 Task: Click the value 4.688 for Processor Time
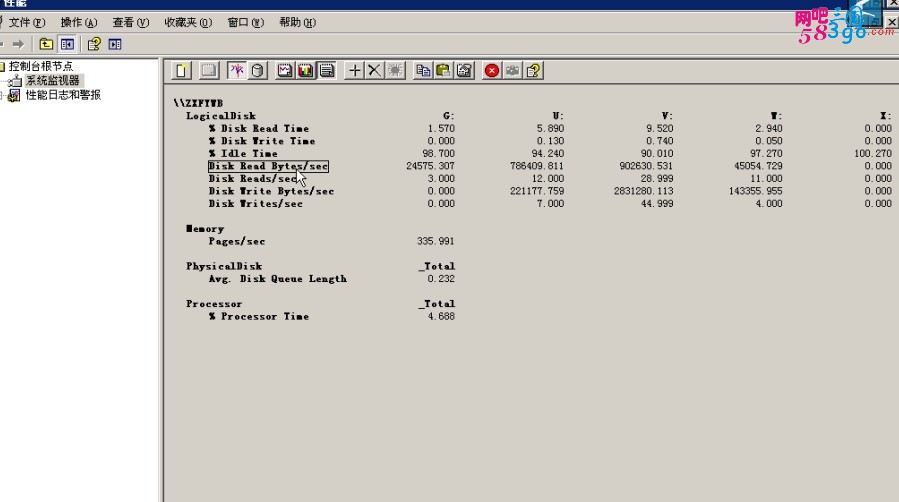441,316
